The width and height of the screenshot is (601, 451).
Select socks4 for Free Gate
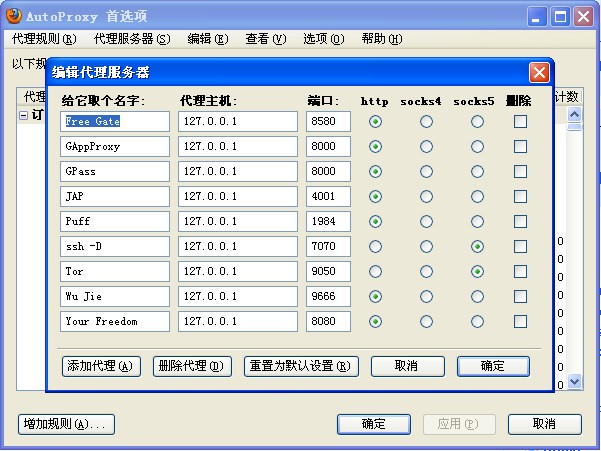(426, 121)
